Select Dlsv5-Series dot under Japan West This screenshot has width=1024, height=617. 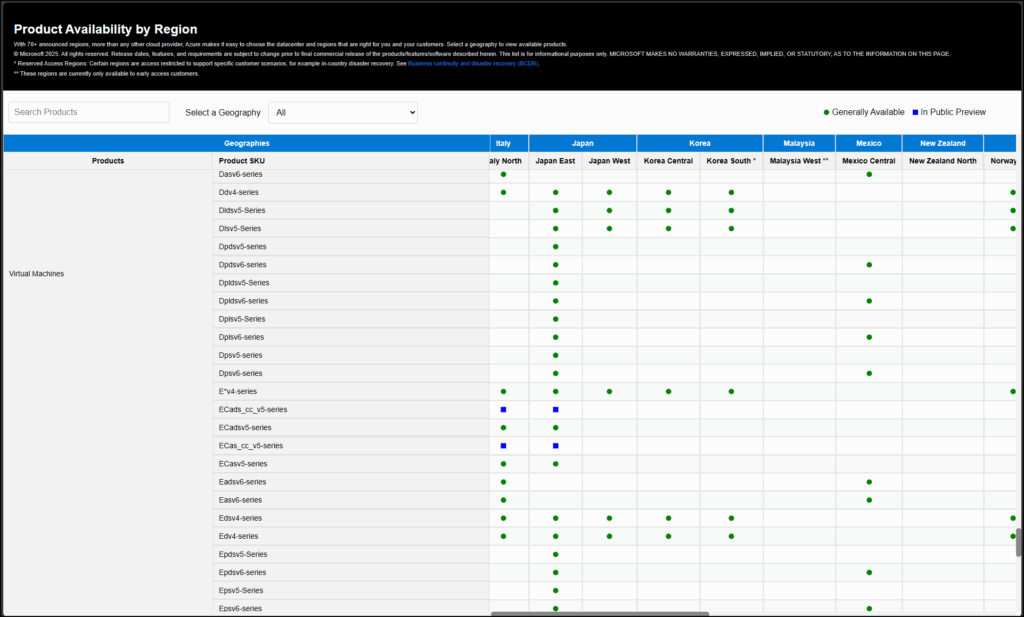click(609, 229)
